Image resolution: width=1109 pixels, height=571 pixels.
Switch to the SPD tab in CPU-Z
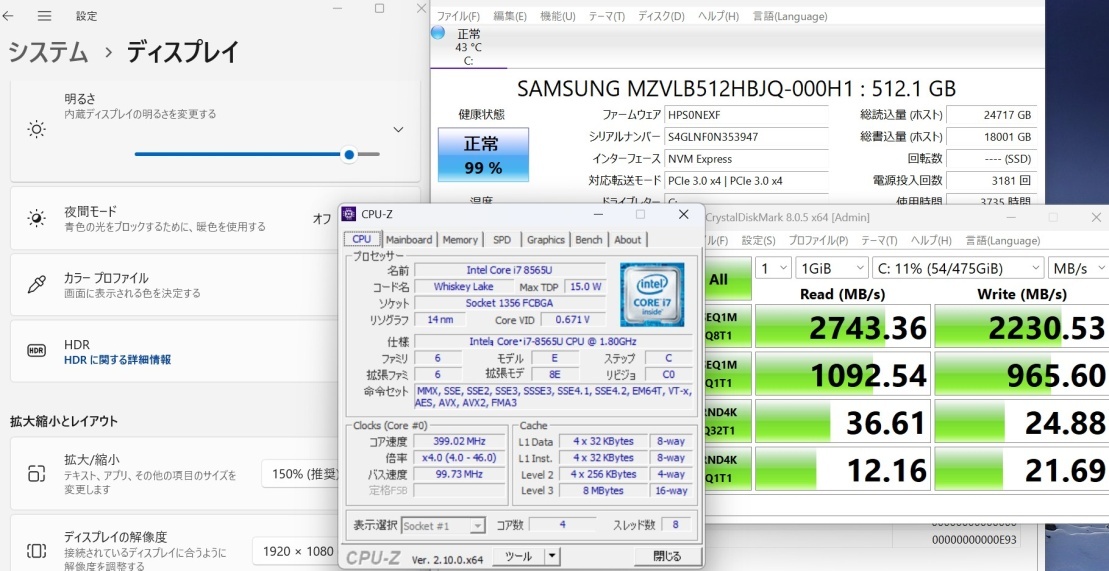502,240
